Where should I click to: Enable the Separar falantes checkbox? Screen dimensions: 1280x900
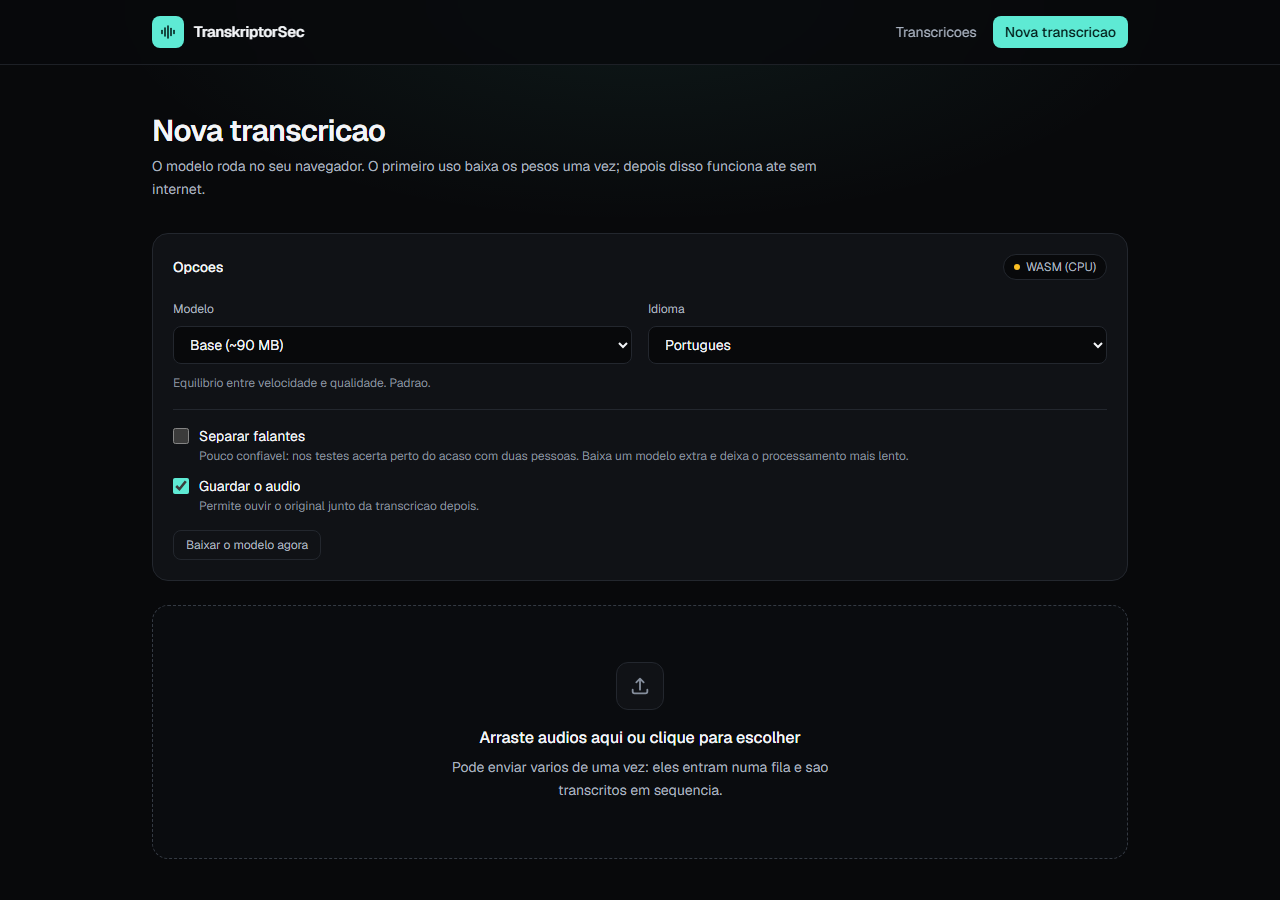click(x=181, y=436)
